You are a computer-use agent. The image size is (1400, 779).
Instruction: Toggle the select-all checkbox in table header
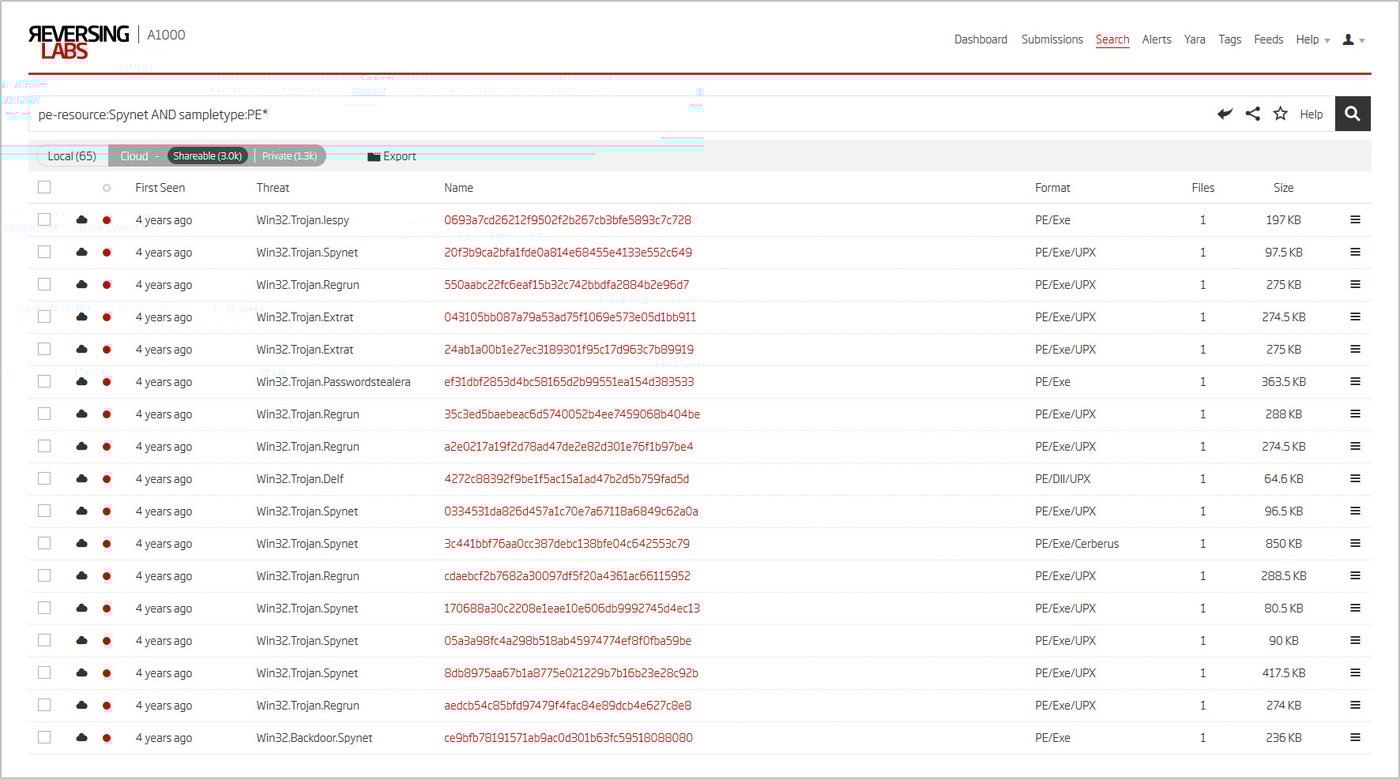tap(44, 187)
